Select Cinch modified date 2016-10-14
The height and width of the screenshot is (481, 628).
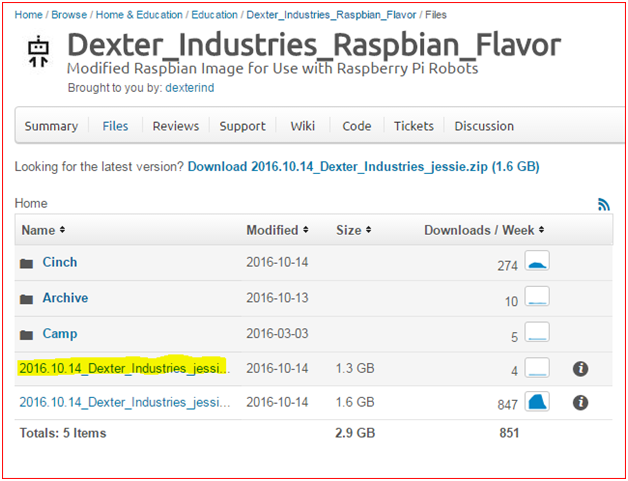[x=277, y=262]
